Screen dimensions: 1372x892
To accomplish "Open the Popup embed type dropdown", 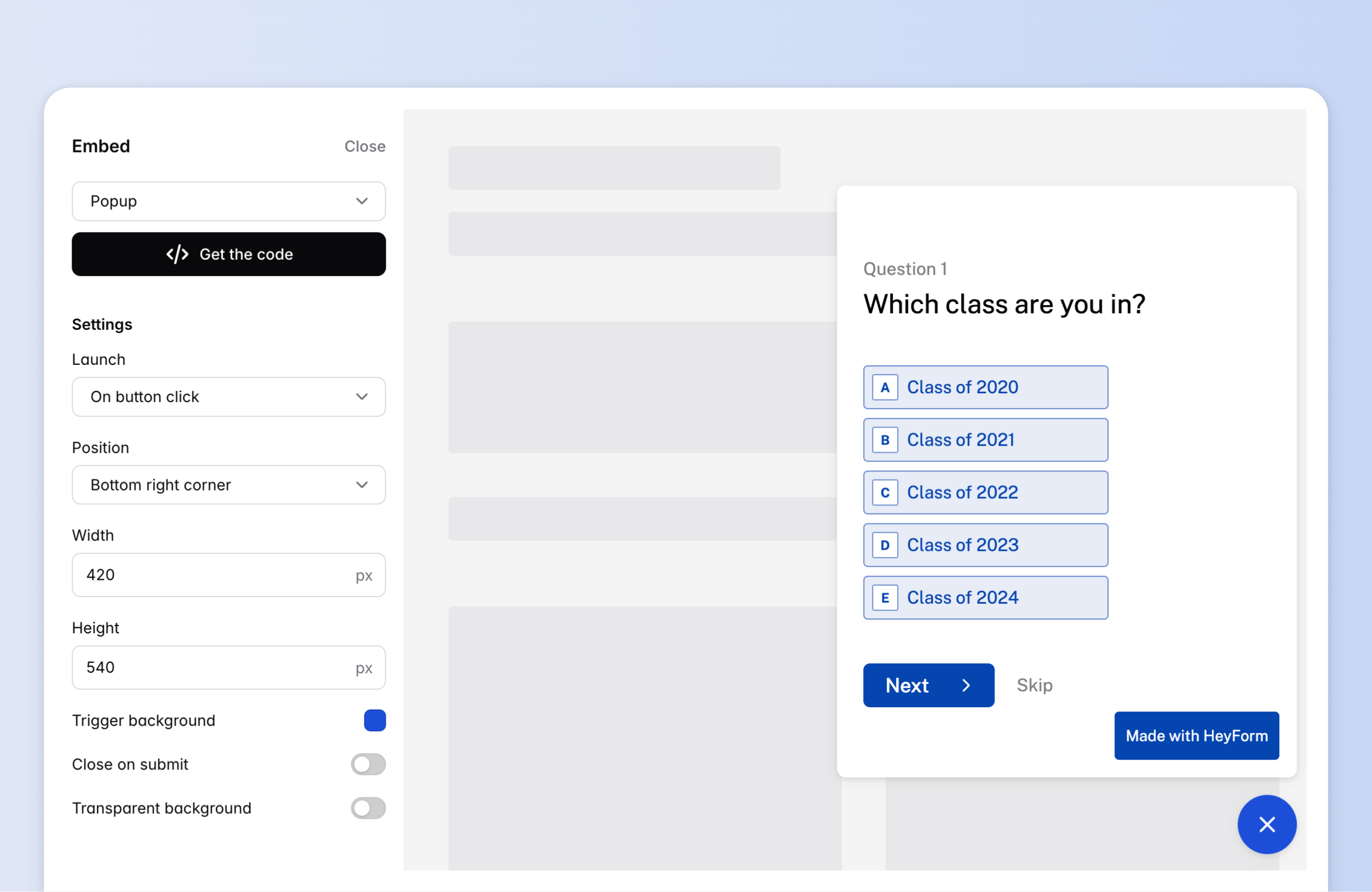I will pos(228,201).
